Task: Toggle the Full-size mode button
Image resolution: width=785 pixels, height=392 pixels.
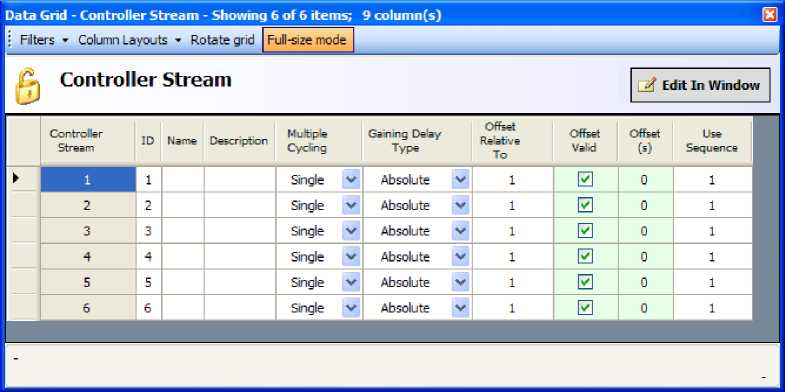Action: 308,40
